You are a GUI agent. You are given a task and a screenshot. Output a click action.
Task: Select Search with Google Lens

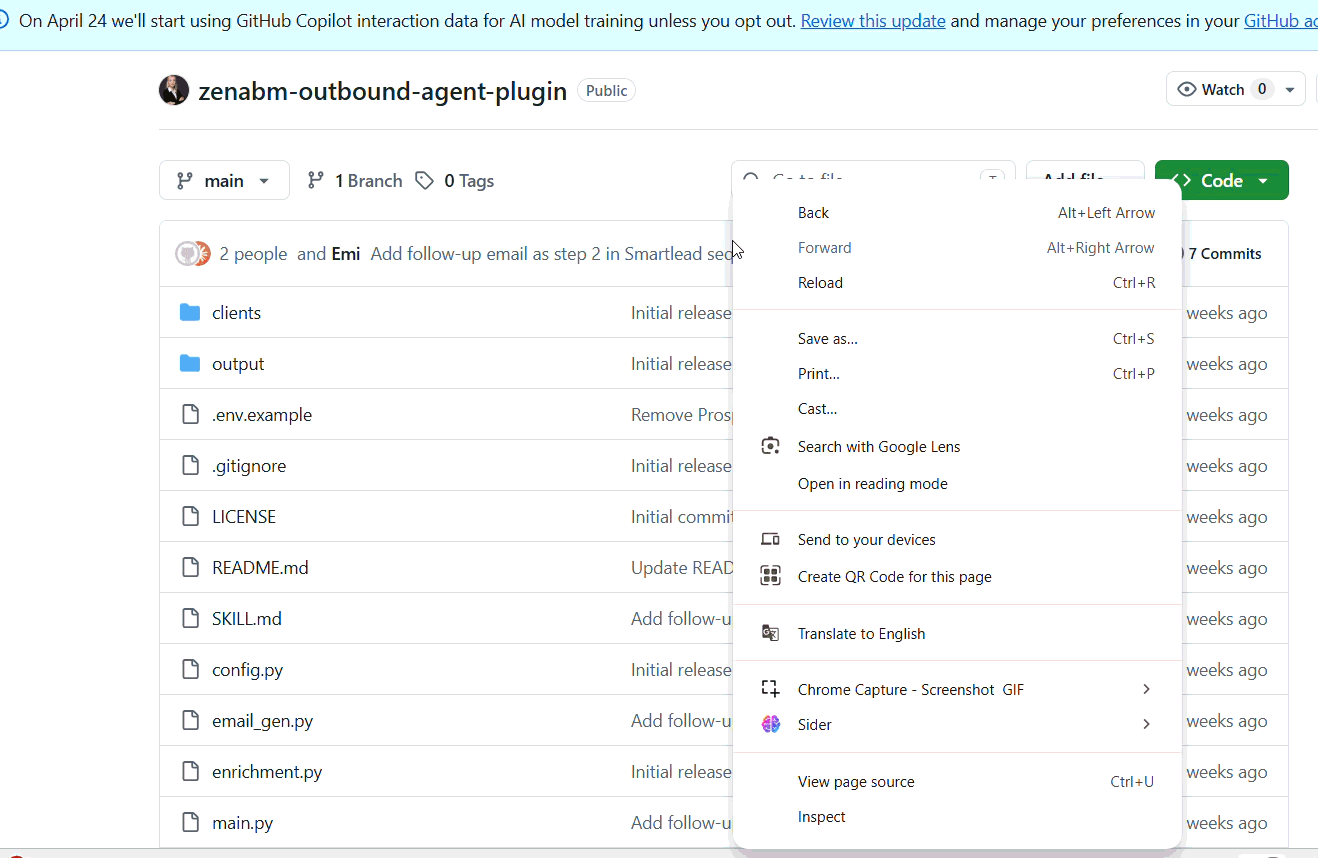958,446
